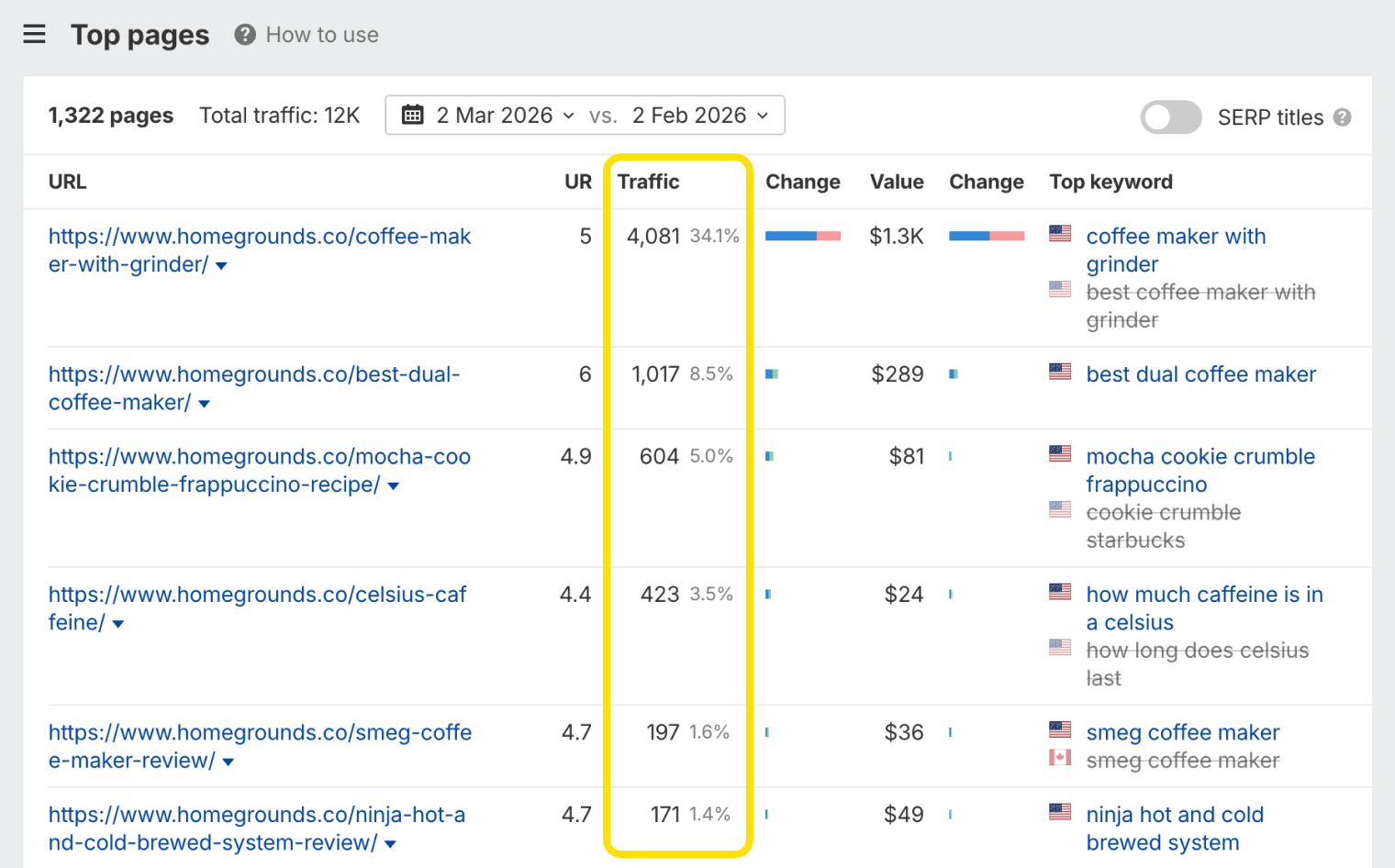Expand the coffee-maker-with-grinder URL details arrow

pyautogui.click(x=220, y=265)
